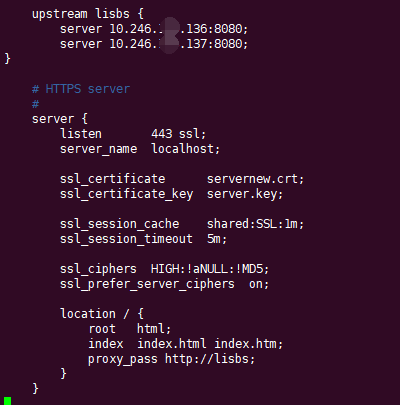Select the ssl_certificate directive text
Image resolution: width=400 pixels, height=405 pixels.
pos(113,179)
